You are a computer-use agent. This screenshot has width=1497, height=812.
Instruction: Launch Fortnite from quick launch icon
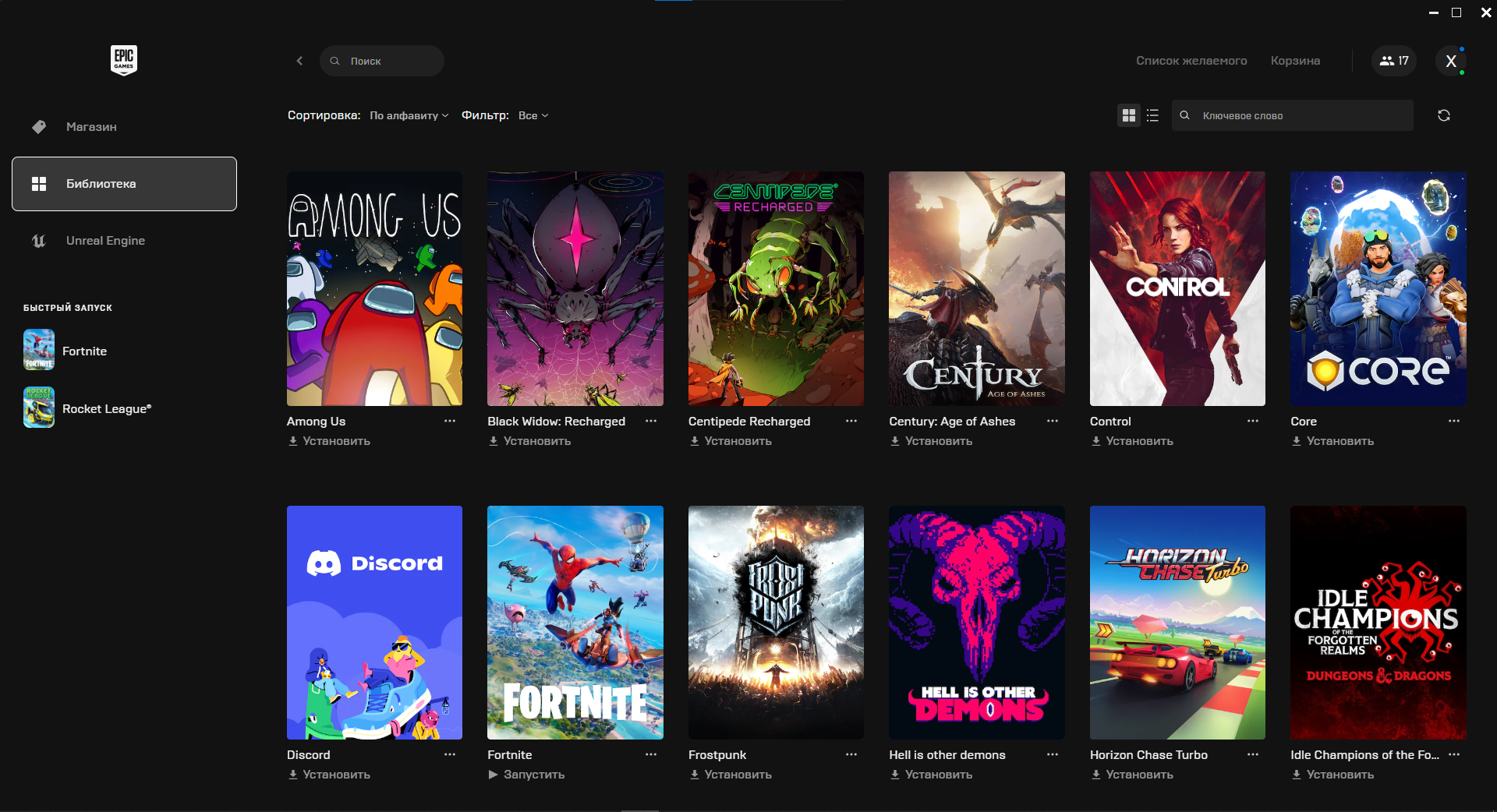point(39,350)
